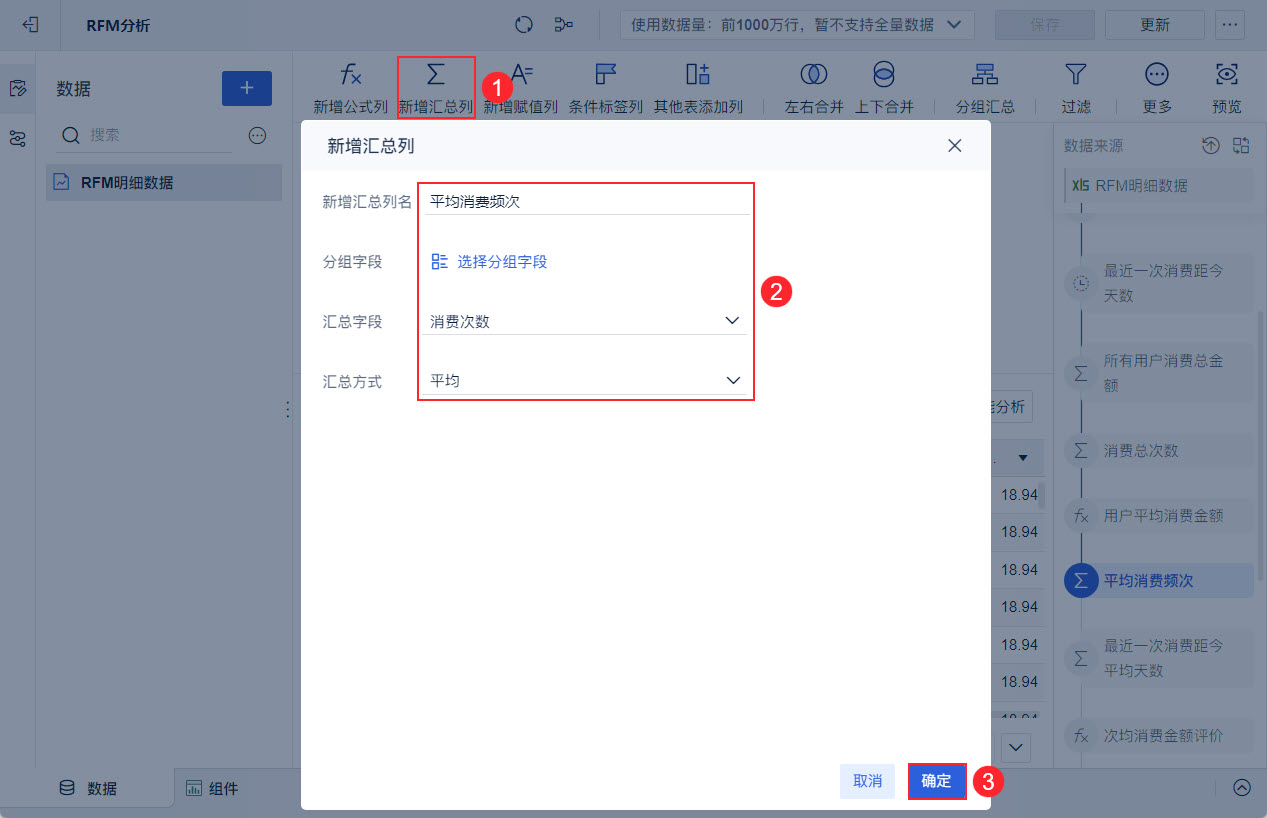Switch to the 组件 bottom tab

212,788
